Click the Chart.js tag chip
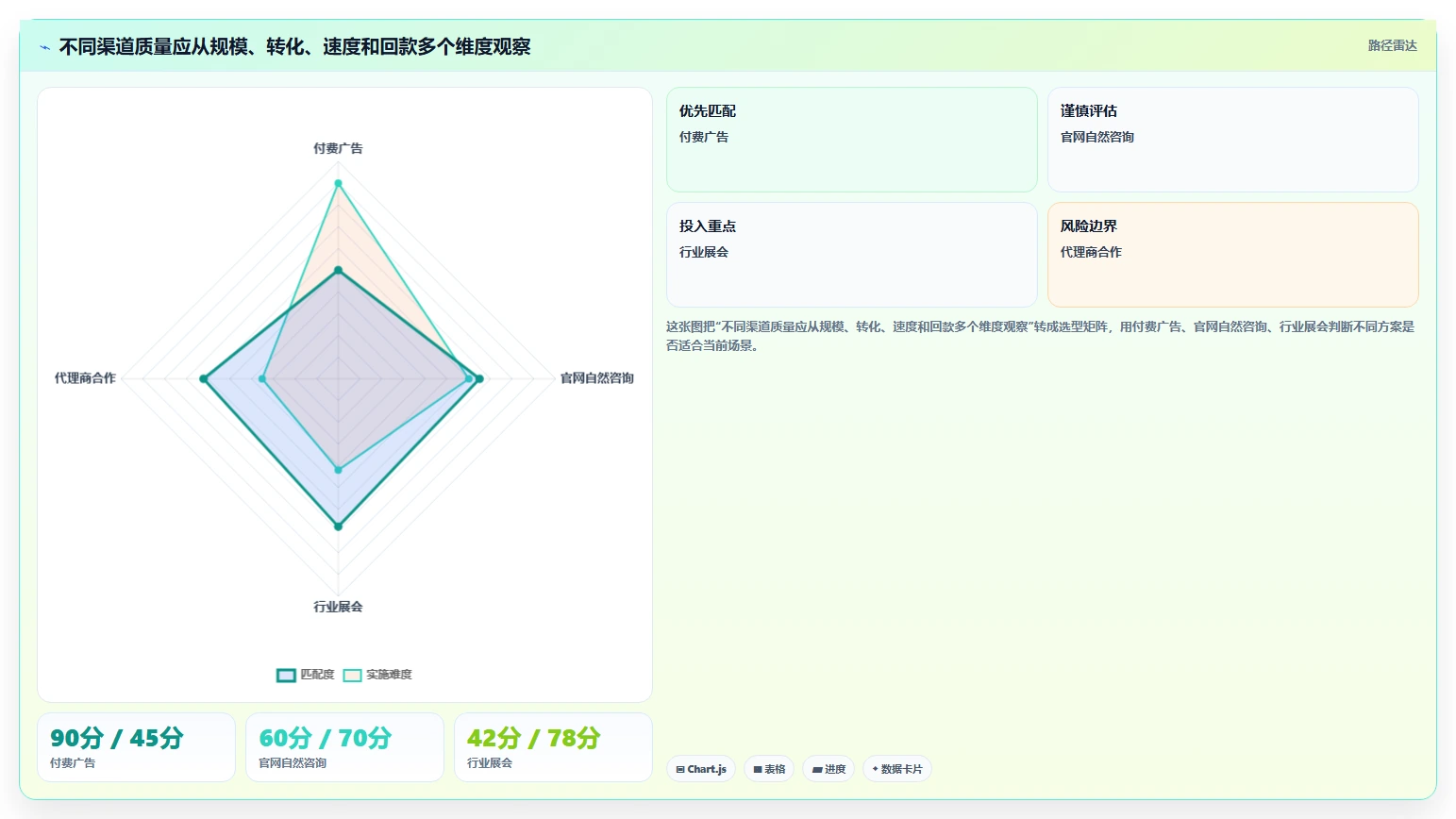Viewport: 1456px width, 819px height. click(x=701, y=769)
